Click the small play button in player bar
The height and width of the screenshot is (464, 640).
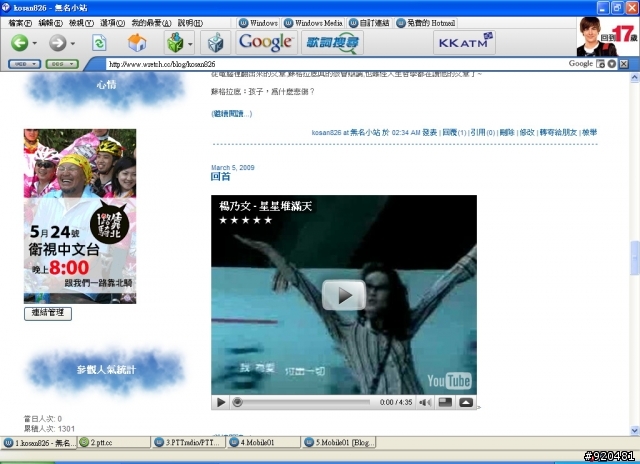tap(221, 402)
